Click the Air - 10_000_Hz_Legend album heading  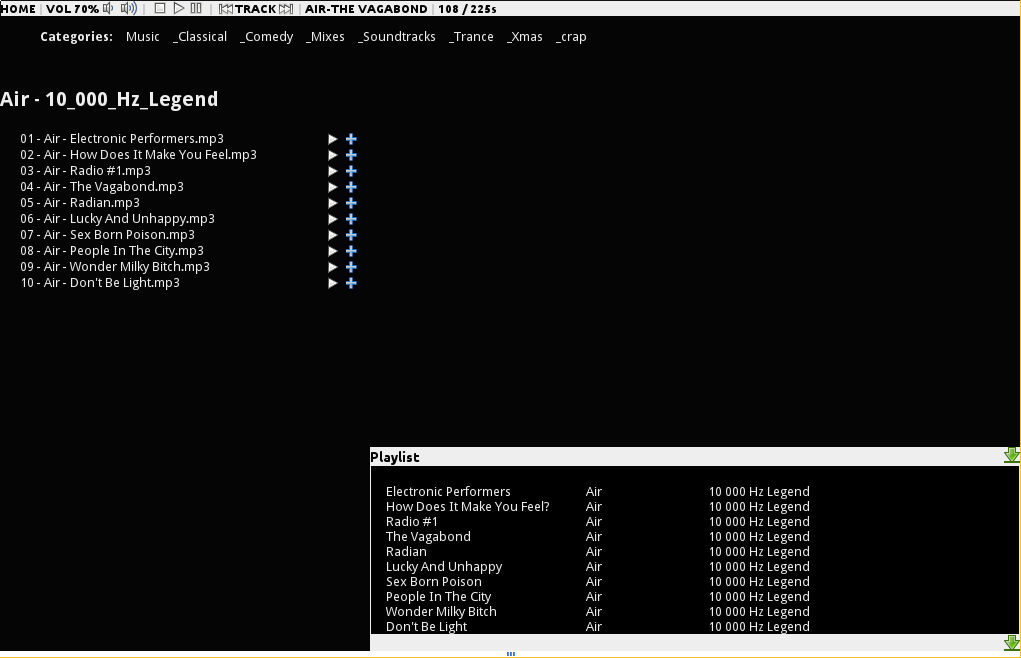click(109, 99)
